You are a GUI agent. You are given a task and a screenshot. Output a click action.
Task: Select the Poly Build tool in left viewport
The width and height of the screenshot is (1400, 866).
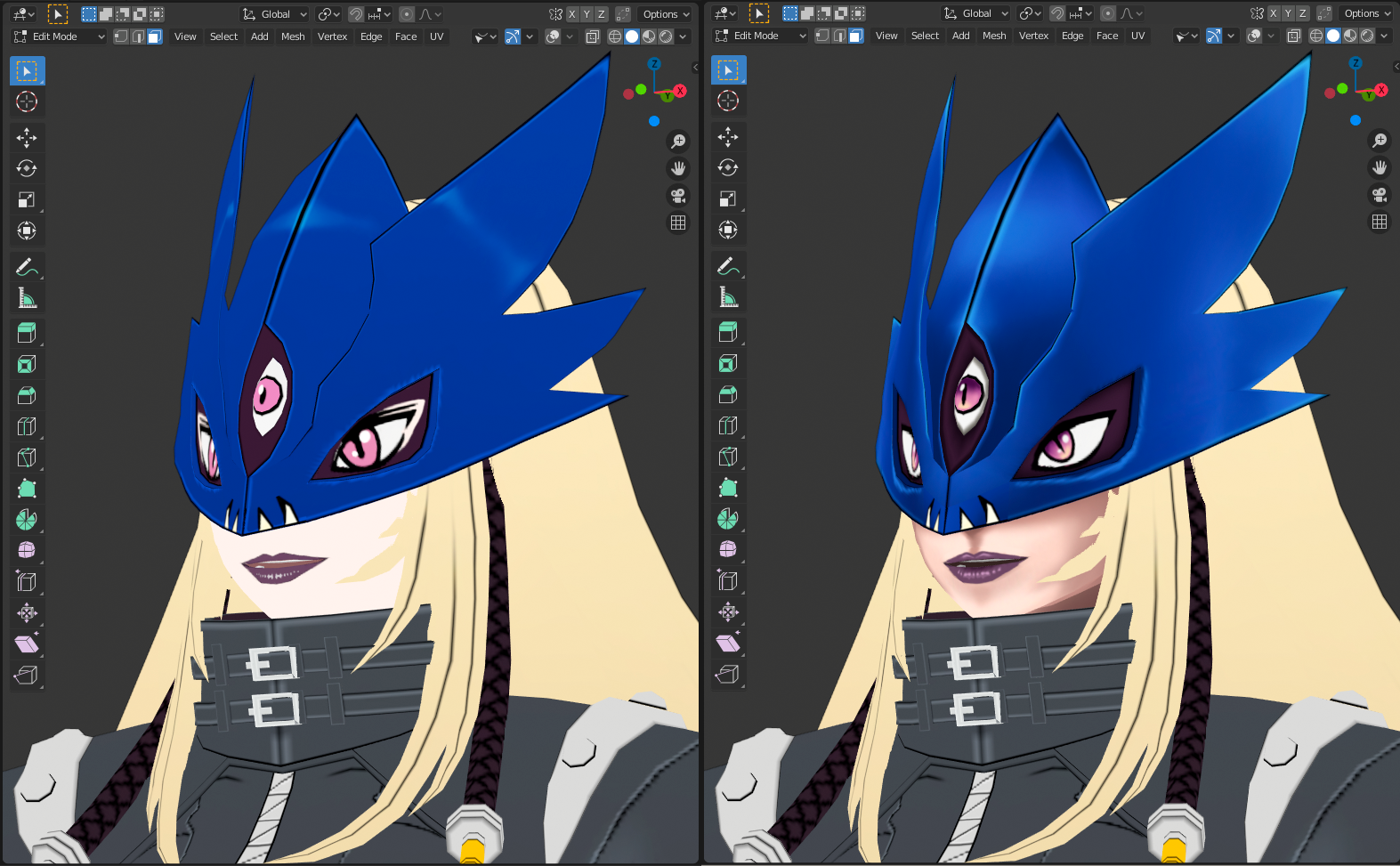click(27, 489)
